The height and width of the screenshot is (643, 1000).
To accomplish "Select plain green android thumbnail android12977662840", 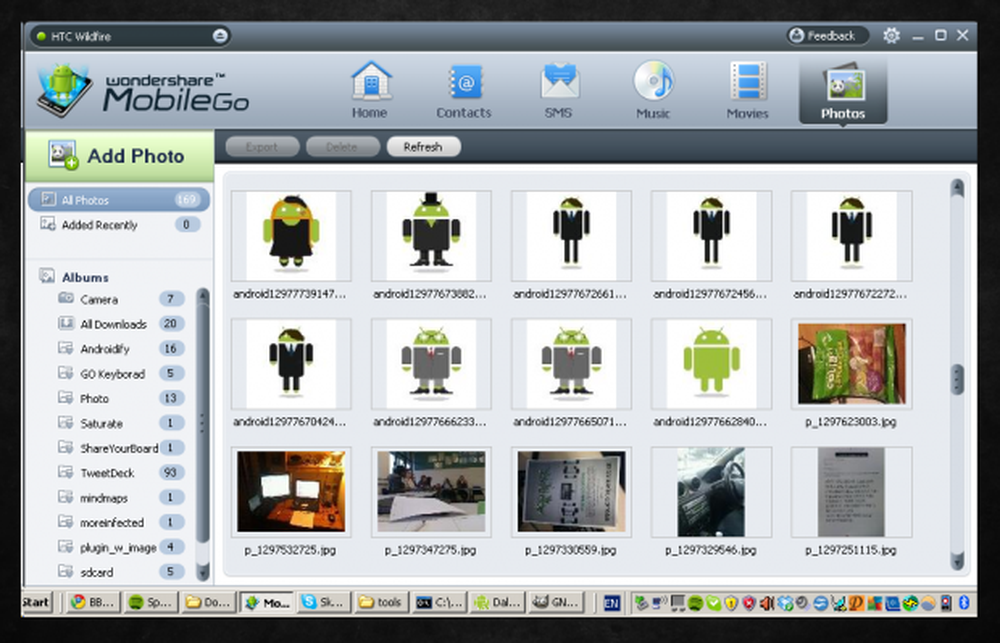I will (x=711, y=364).
